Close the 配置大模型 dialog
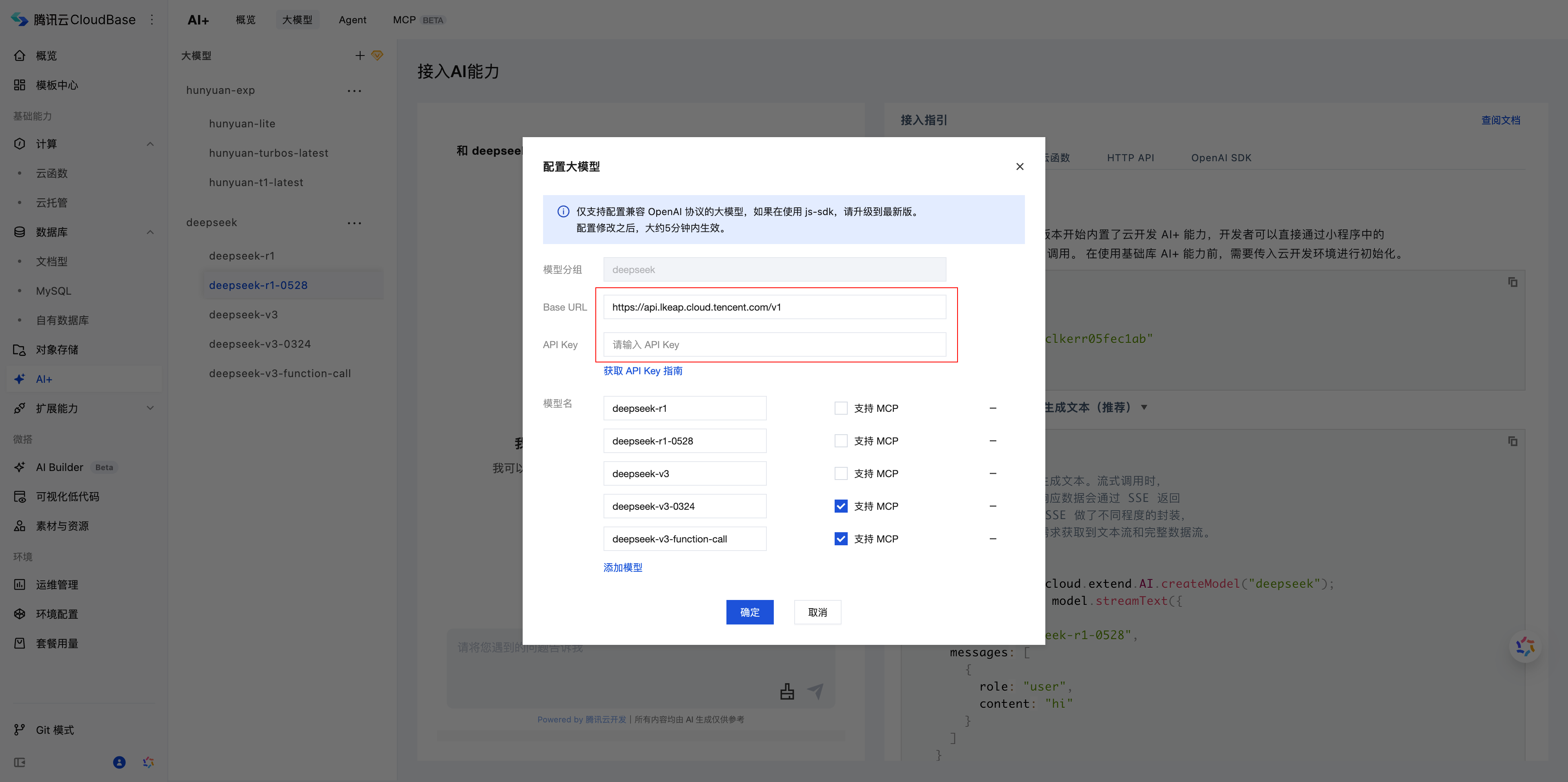Image resolution: width=1568 pixels, height=782 pixels. [x=1020, y=166]
